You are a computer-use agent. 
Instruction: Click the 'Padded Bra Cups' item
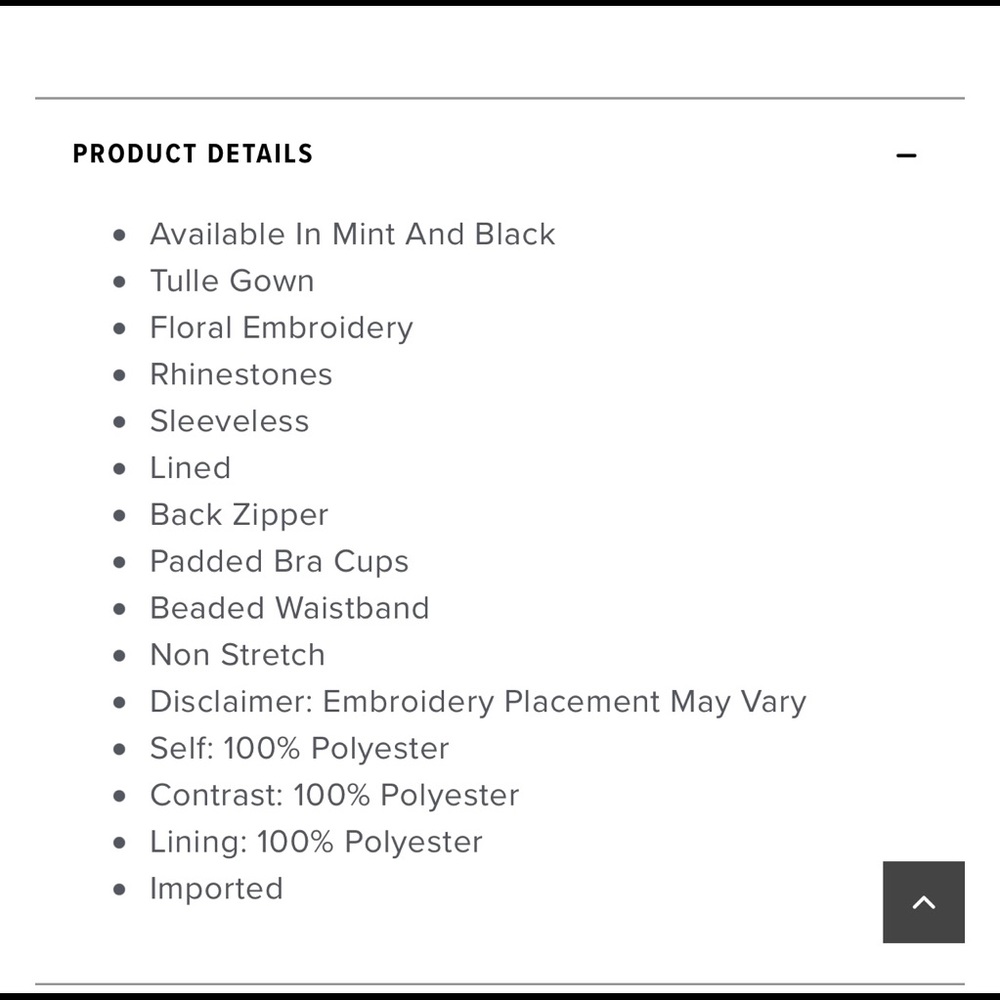coord(279,561)
